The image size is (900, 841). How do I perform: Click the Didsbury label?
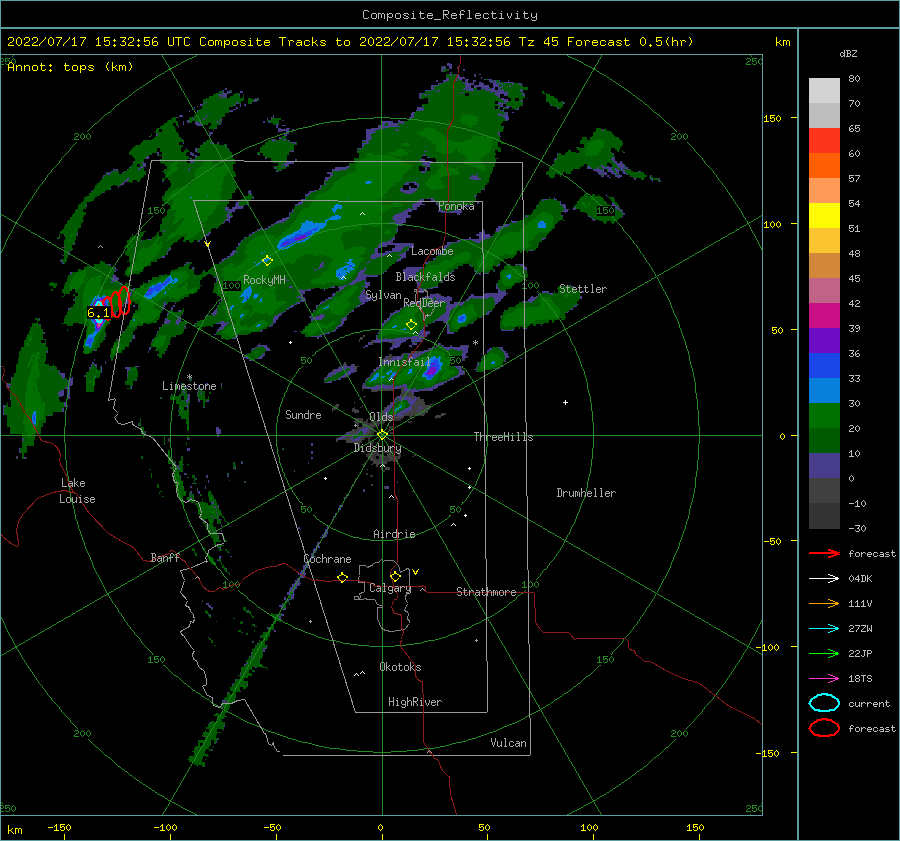coord(377,448)
